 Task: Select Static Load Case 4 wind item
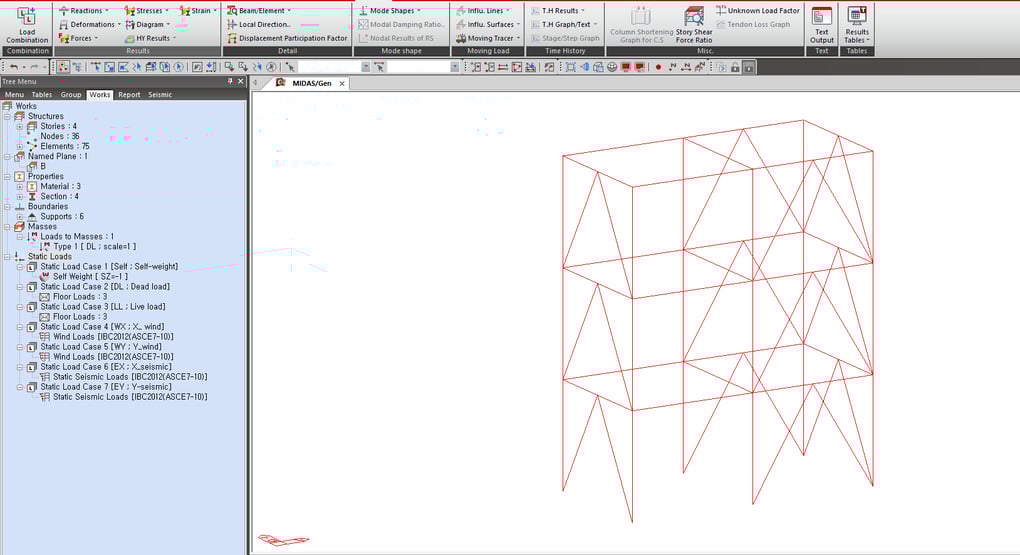[100, 327]
